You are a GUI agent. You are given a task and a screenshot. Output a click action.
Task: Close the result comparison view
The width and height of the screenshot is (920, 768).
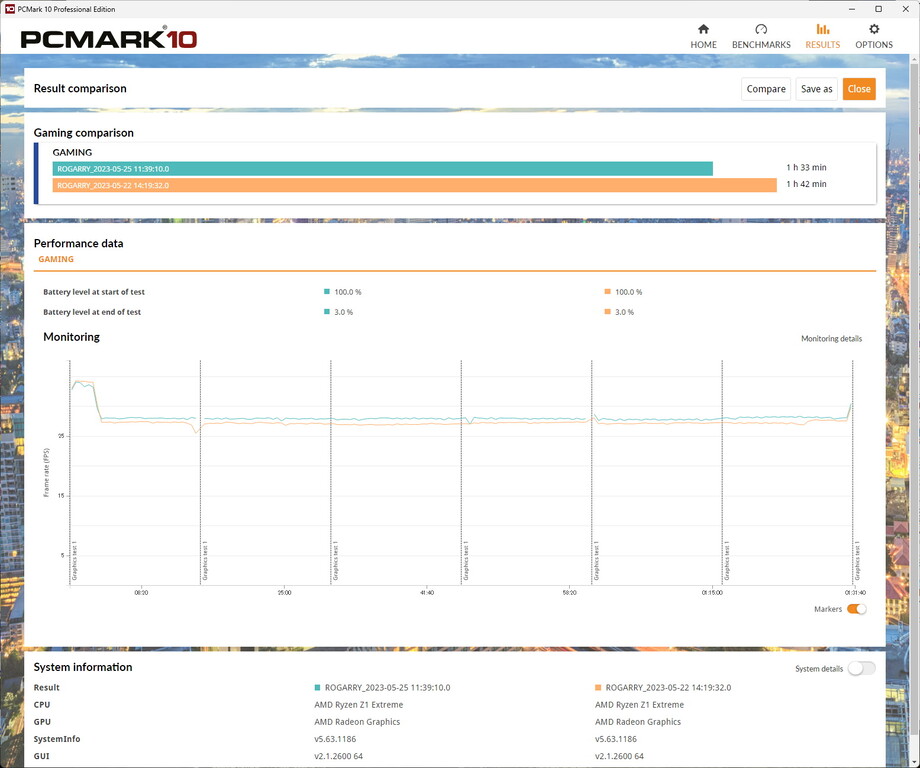coord(859,89)
